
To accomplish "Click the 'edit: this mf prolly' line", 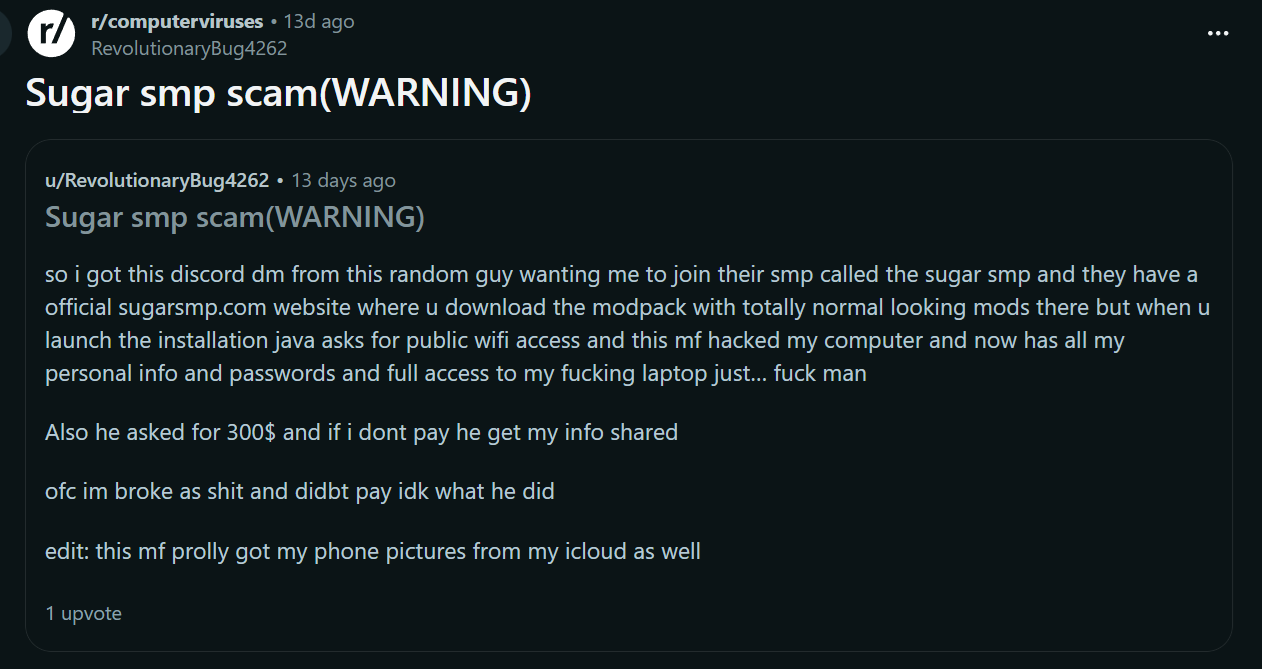I will [x=372, y=550].
